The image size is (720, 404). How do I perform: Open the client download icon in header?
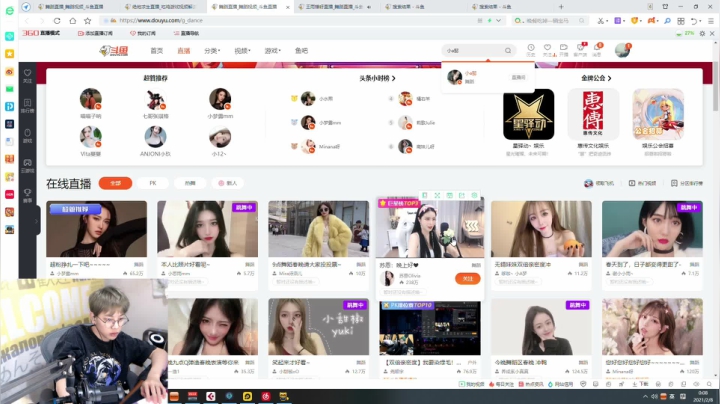point(580,50)
